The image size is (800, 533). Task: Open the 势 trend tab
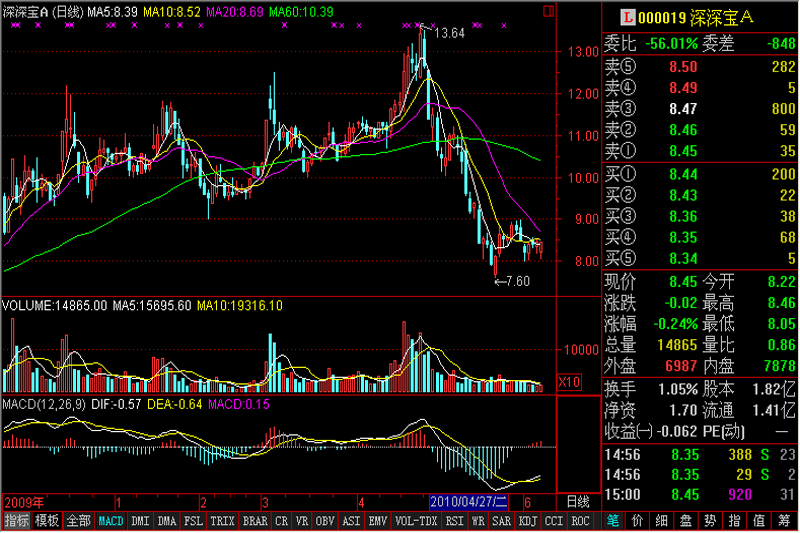(x=710, y=521)
